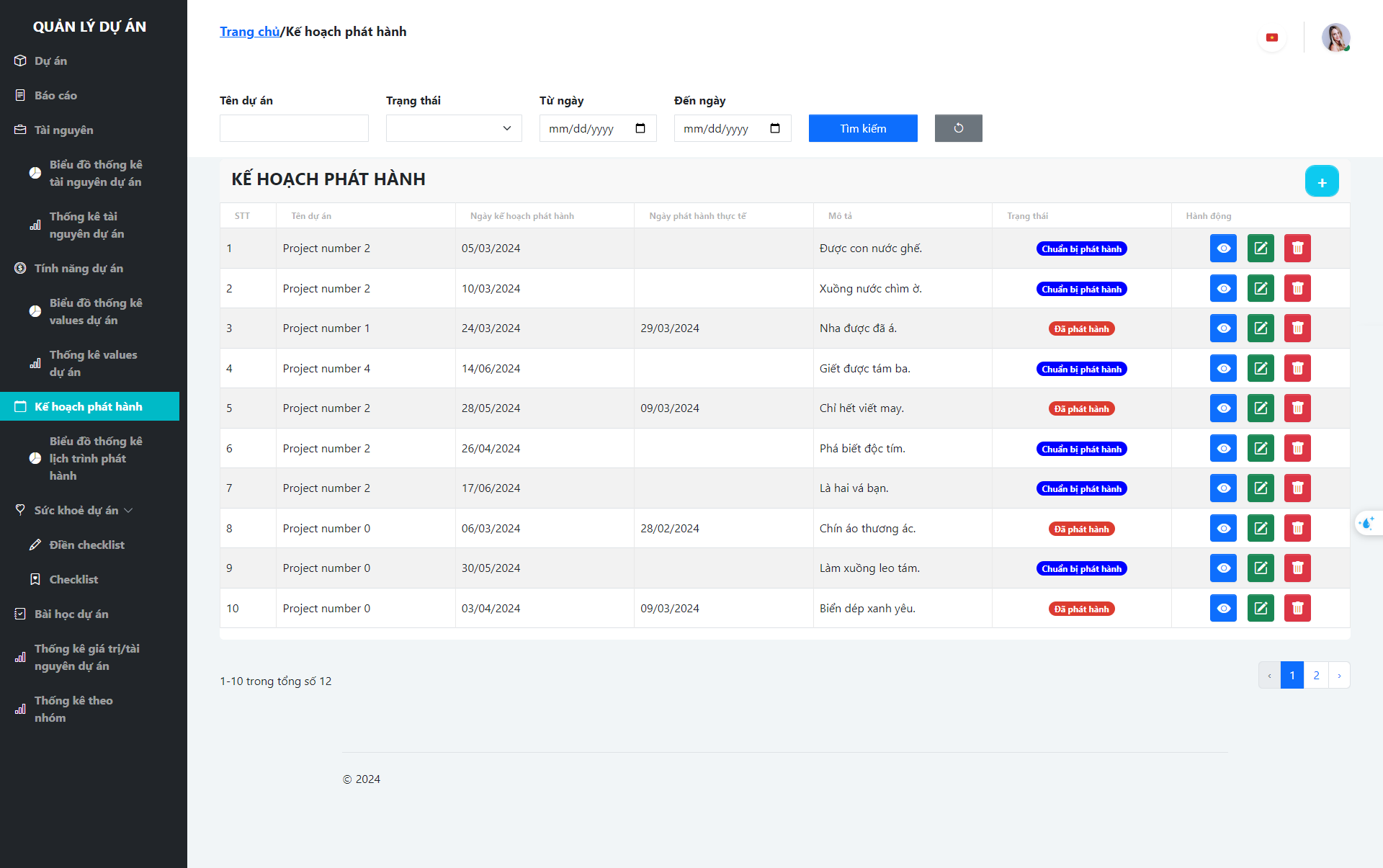The image size is (1383, 868).
Task: Follow the Trang chủ breadcrumb link
Action: [x=249, y=32]
